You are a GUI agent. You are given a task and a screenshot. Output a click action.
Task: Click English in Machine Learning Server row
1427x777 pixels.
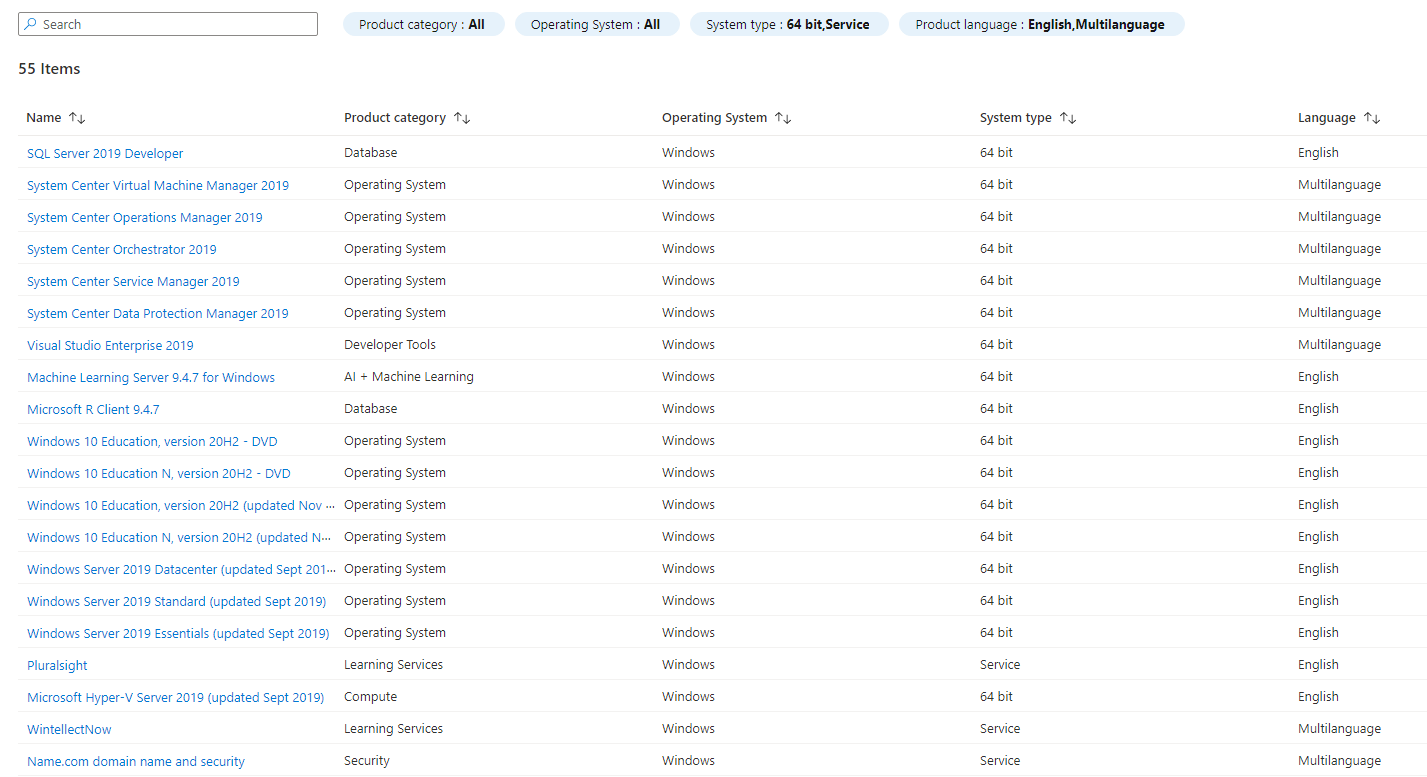click(x=1318, y=377)
